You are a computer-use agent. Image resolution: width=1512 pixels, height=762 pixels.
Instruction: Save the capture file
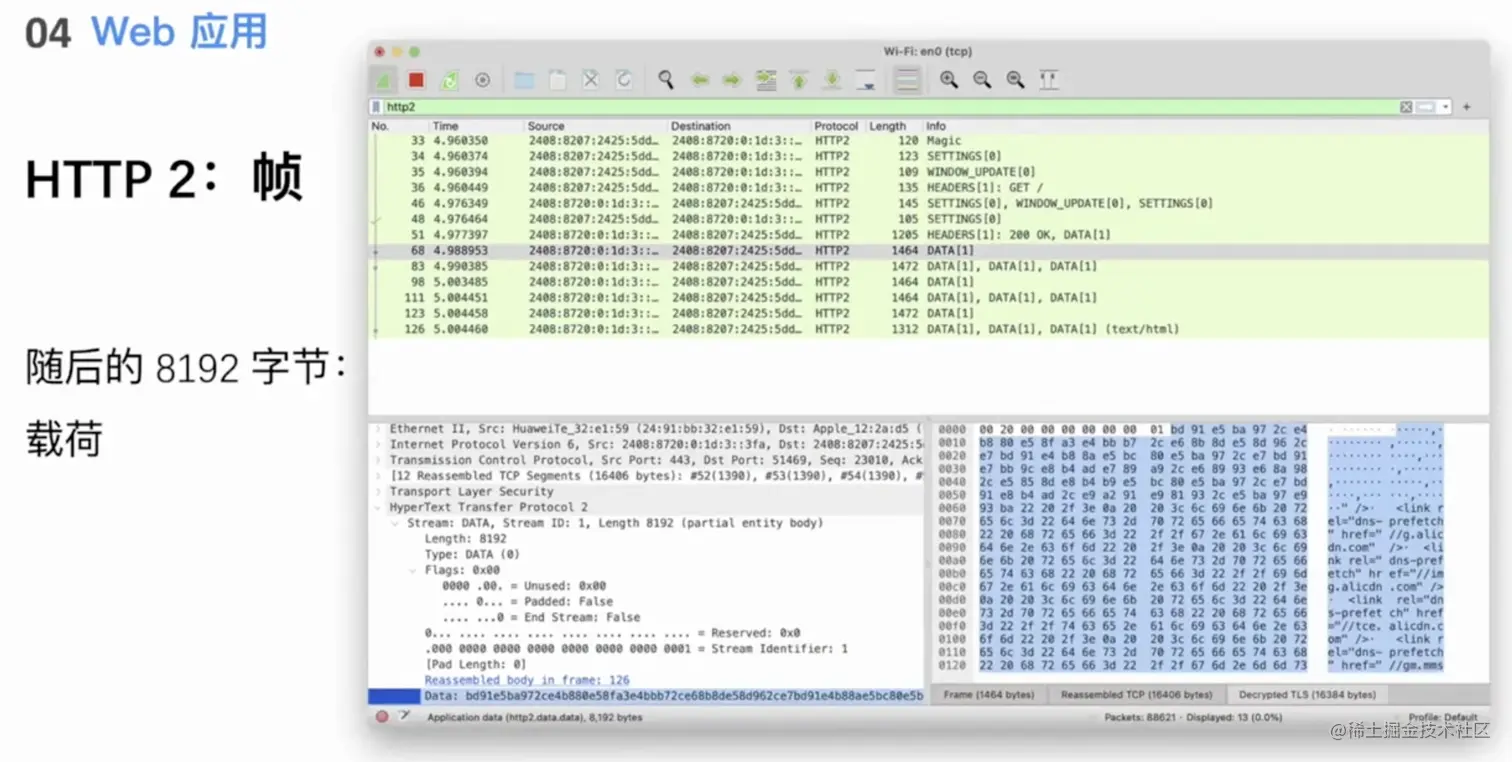pyautogui.click(x=557, y=80)
